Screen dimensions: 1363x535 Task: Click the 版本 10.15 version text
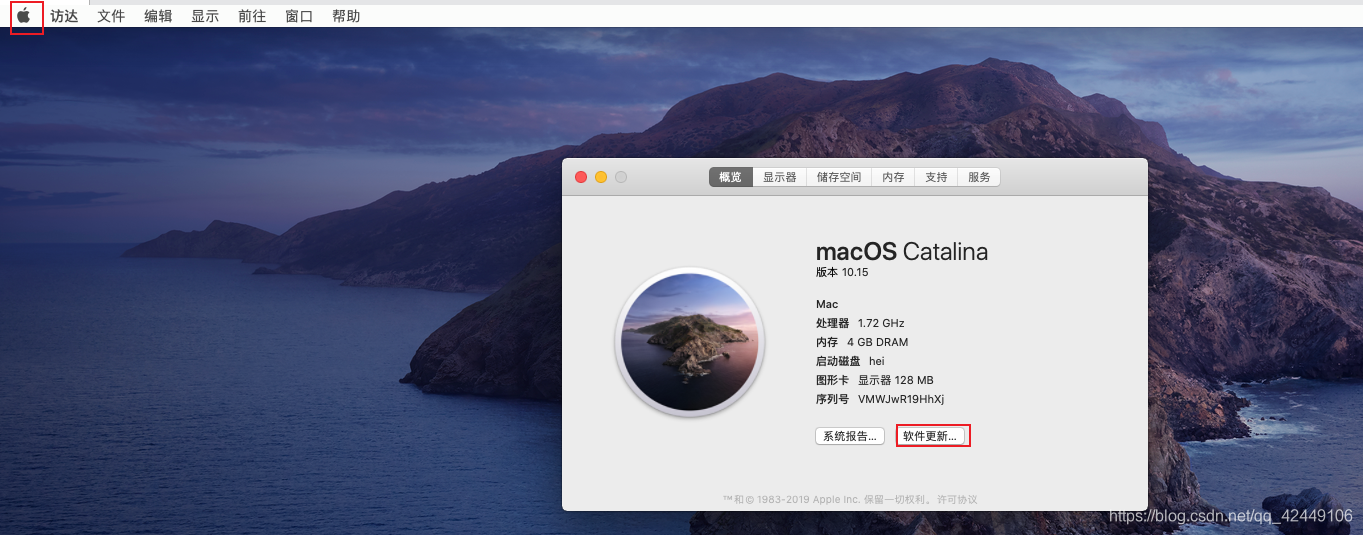coord(842,272)
